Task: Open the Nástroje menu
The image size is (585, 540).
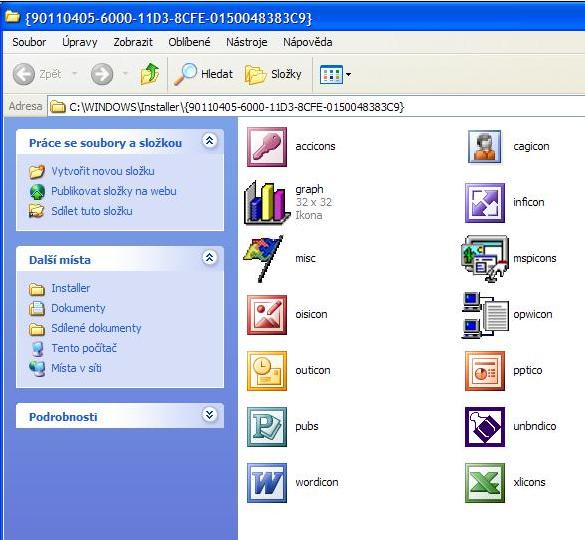Action: 247,42
